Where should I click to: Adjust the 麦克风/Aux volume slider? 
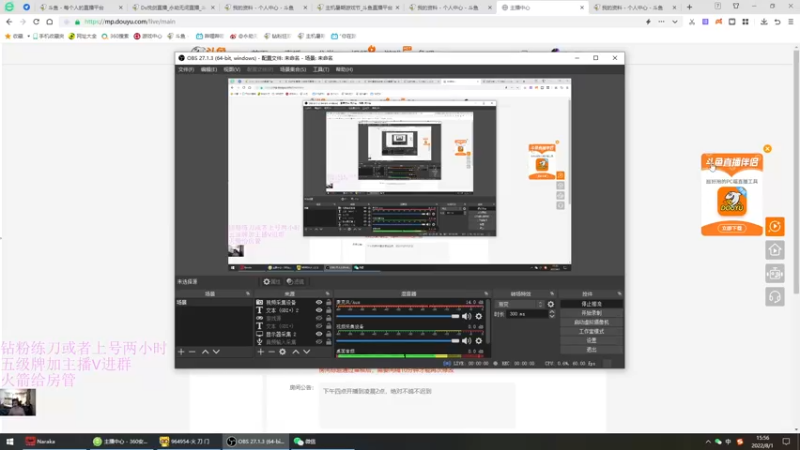(398, 316)
